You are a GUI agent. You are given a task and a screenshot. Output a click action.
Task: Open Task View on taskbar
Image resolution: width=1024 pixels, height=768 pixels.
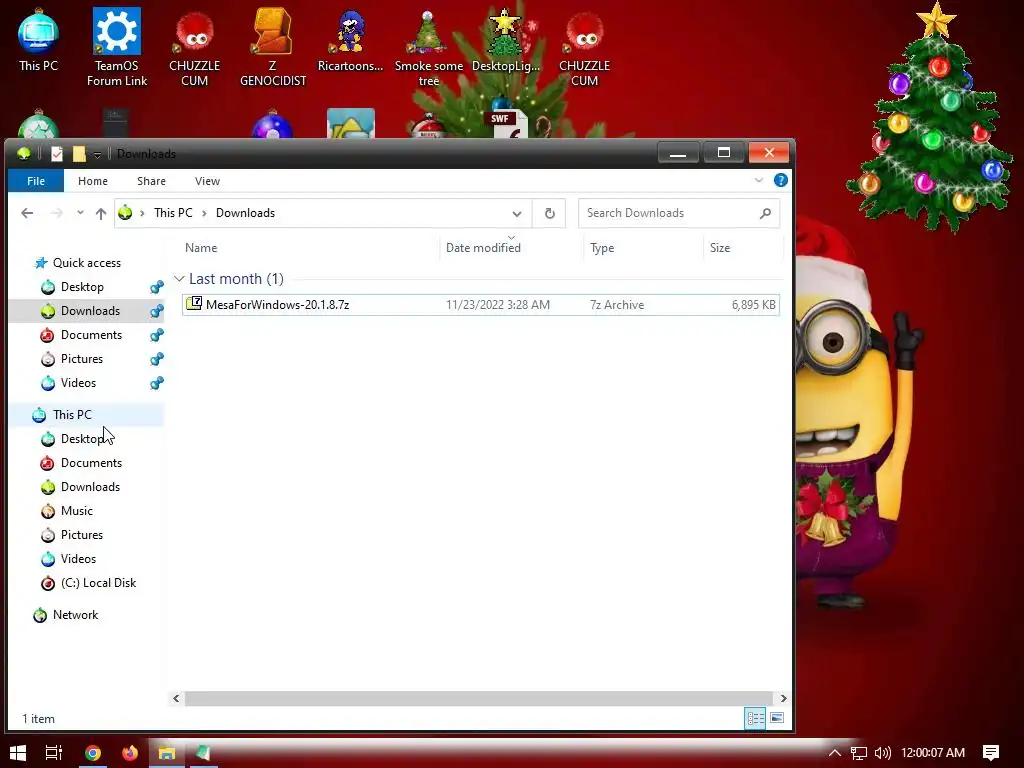[x=54, y=752]
